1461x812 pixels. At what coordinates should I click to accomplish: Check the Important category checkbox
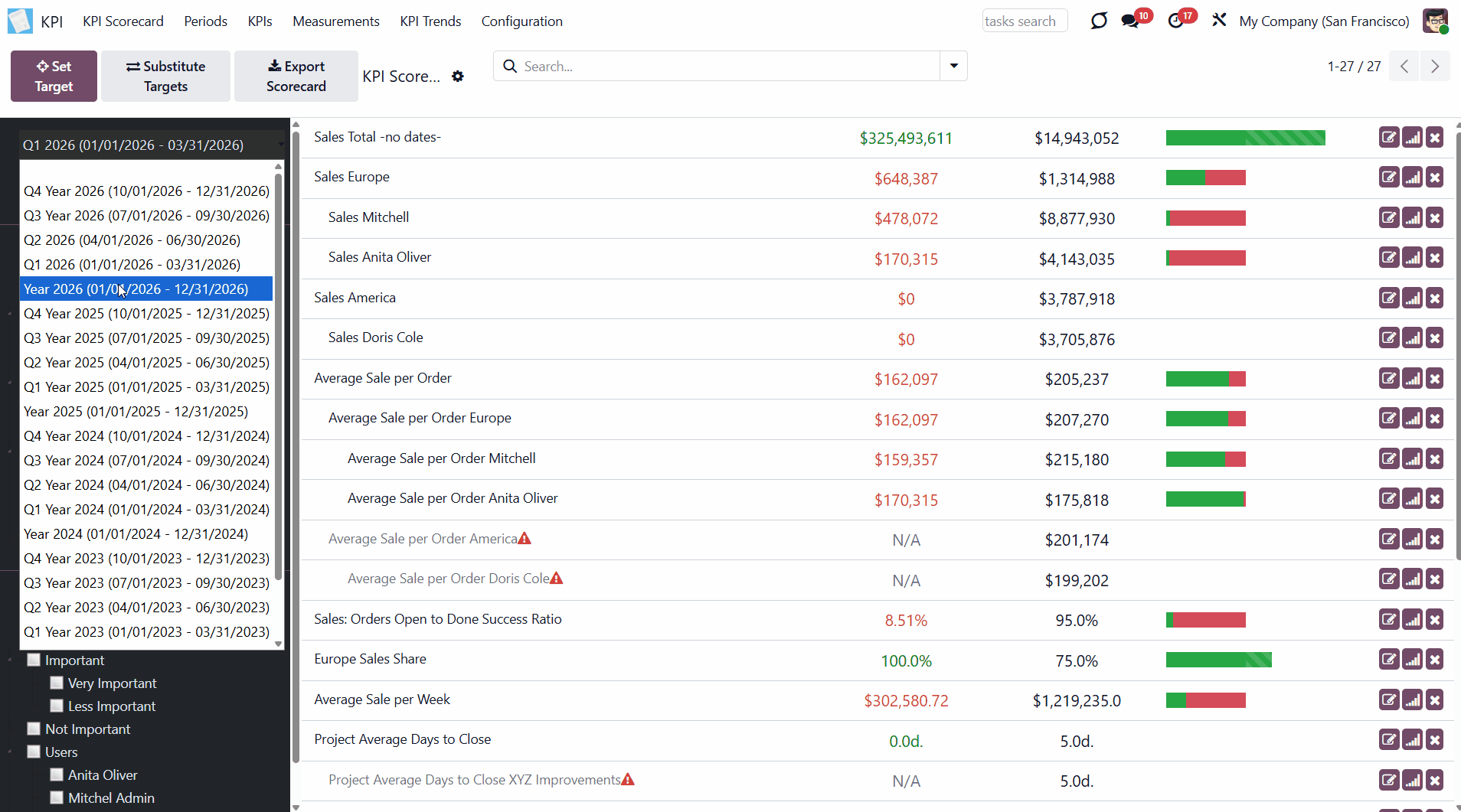click(34, 660)
